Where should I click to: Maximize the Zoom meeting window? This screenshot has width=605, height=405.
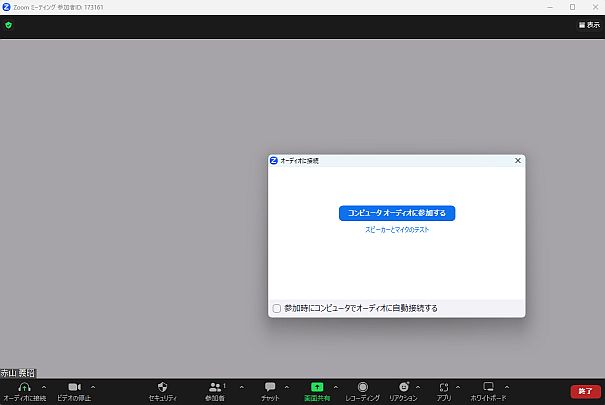tap(573, 7)
